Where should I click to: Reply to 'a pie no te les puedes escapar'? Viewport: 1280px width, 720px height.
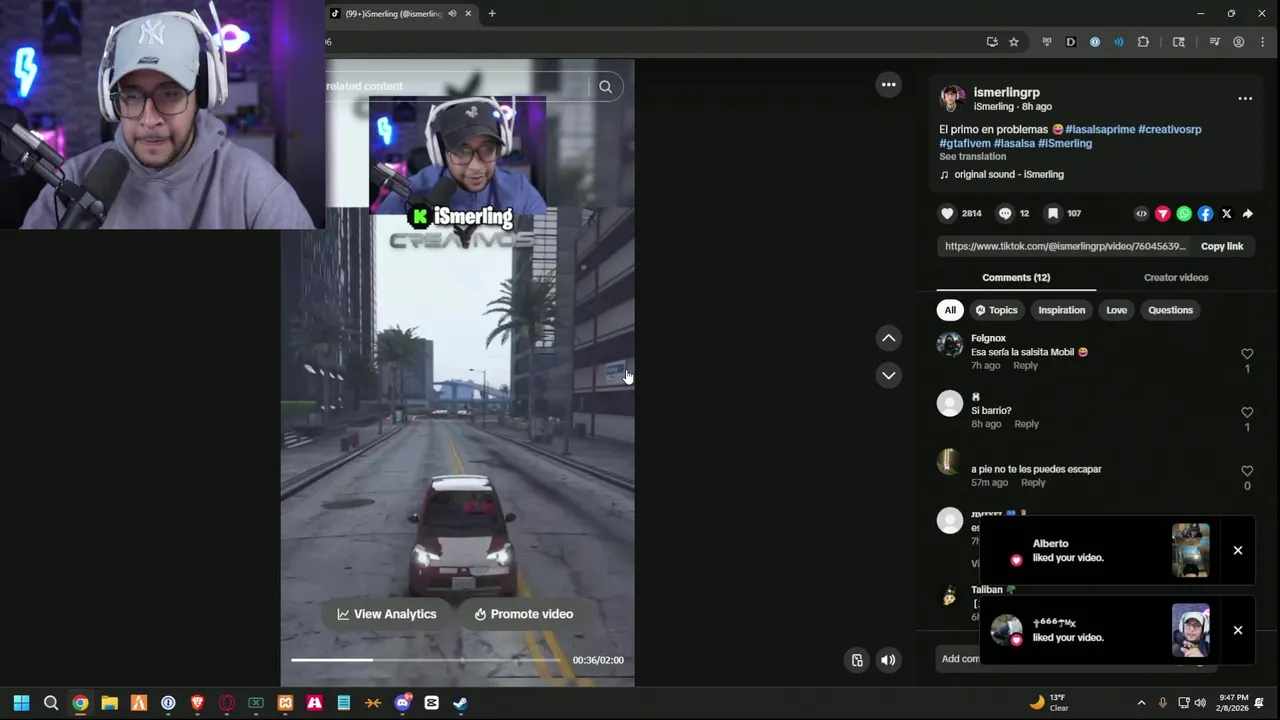point(1033,482)
